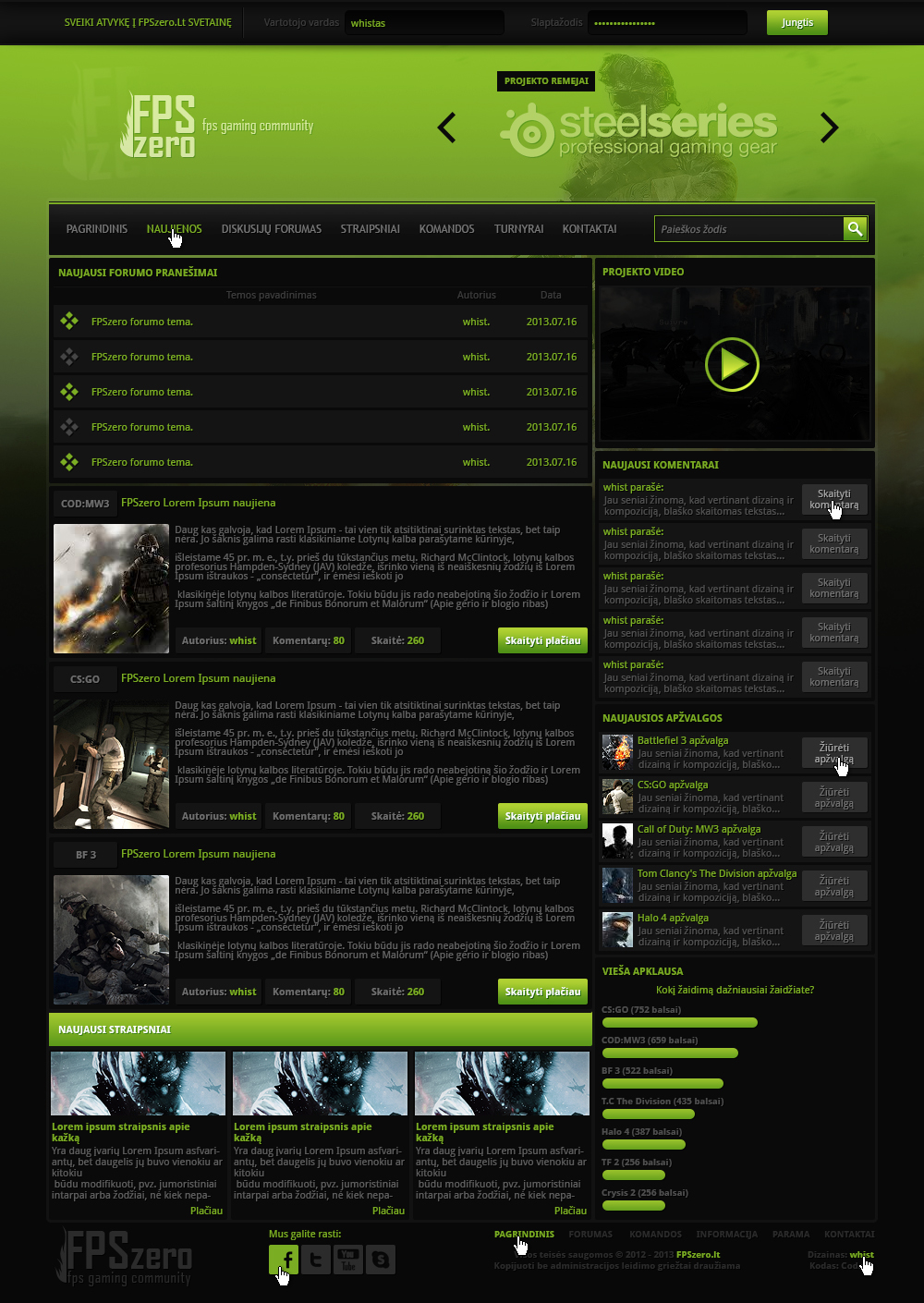Click the CS:GO poll result bar
Image resolution: width=924 pixels, height=1303 pixels.
679,1022
